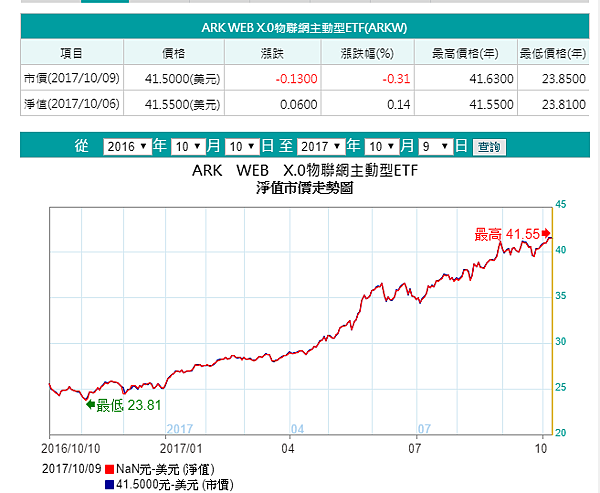Click the red 淨值 legend swatch

coord(109,469)
